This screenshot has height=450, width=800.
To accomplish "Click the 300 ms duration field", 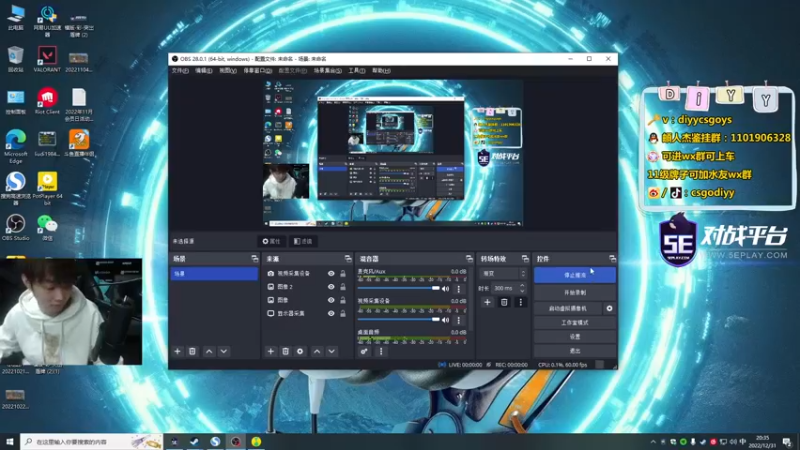I will (505, 288).
